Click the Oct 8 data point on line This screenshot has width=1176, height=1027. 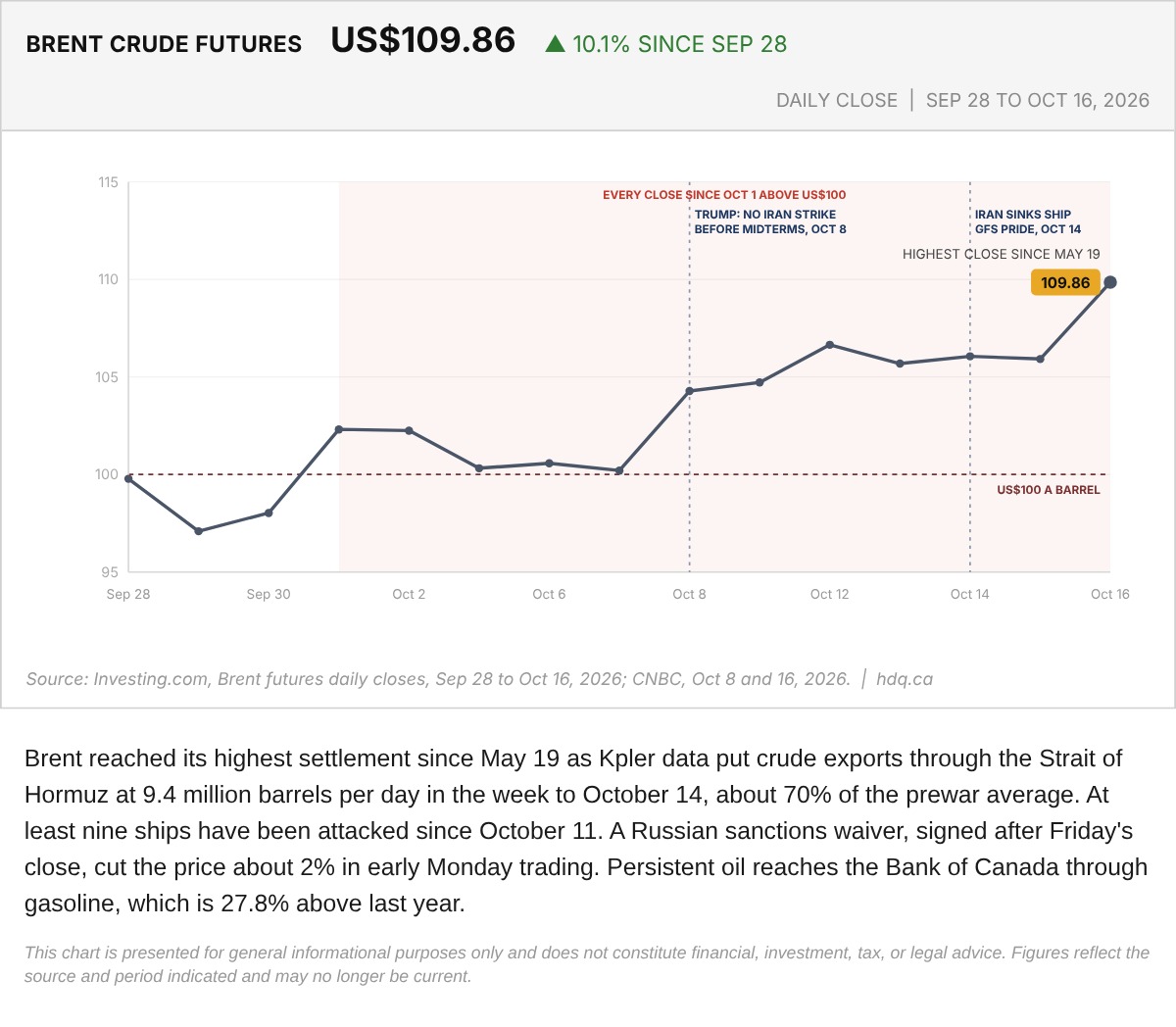689,391
